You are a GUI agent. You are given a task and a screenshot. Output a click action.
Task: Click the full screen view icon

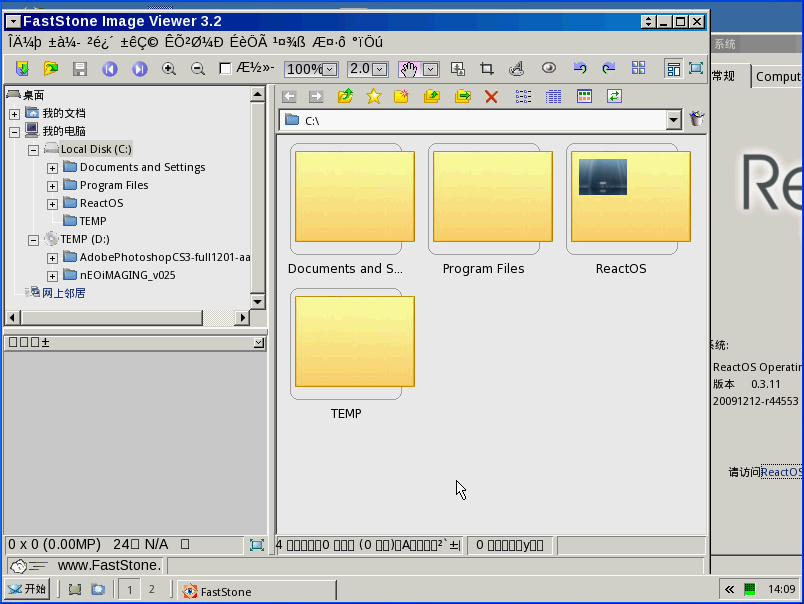(696, 68)
